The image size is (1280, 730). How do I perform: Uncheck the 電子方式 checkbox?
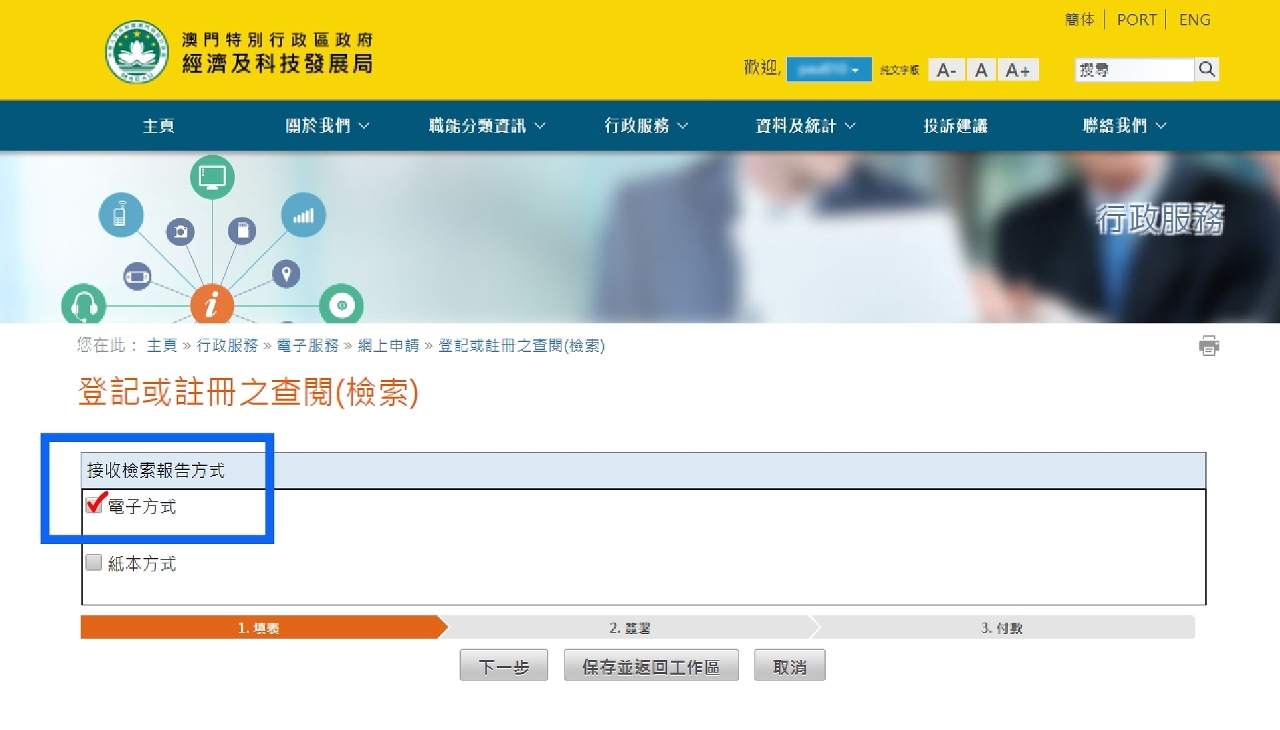94,506
